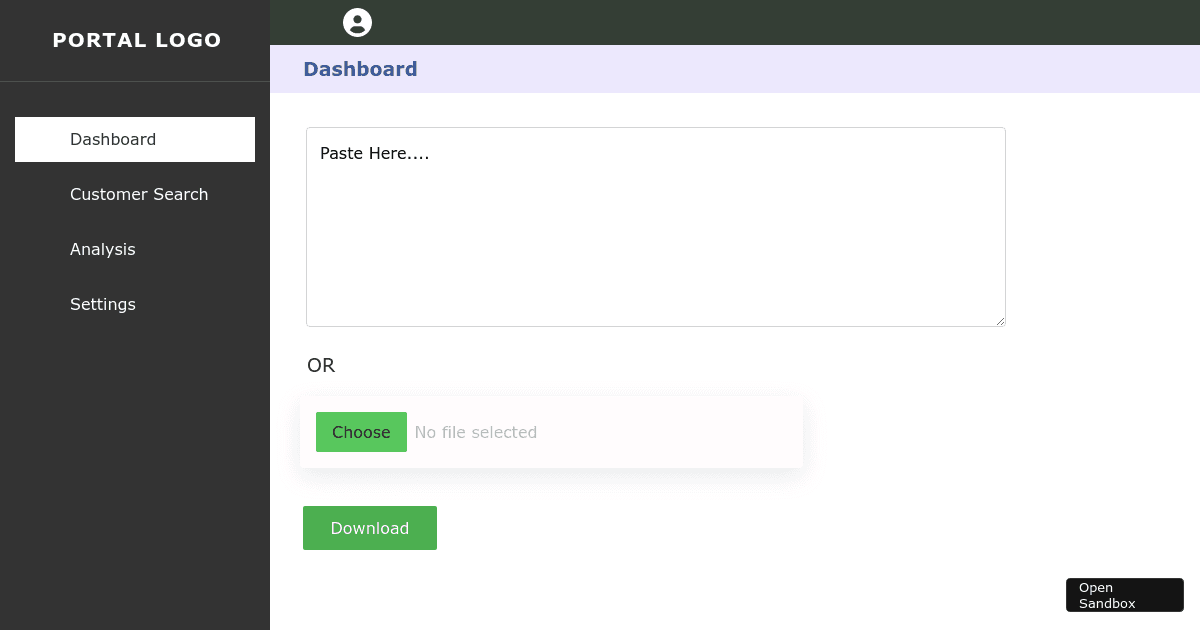
Task: Click the Download button
Action: tap(369, 527)
